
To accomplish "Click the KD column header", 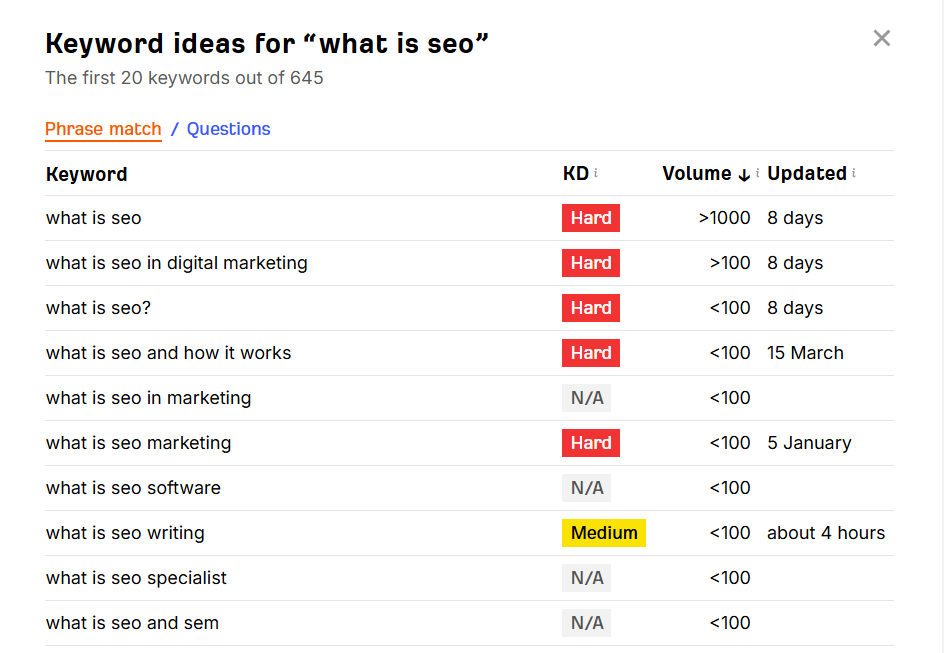I will click(x=576, y=173).
